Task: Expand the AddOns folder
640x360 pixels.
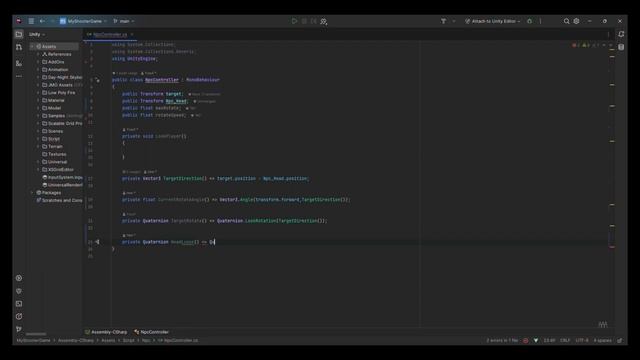Action: (x=38, y=62)
